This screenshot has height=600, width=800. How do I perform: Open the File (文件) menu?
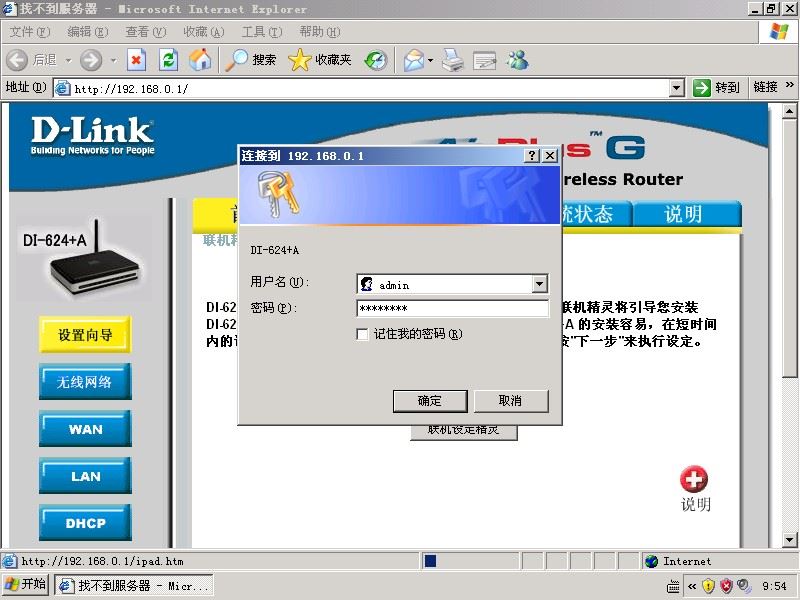click(30, 32)
